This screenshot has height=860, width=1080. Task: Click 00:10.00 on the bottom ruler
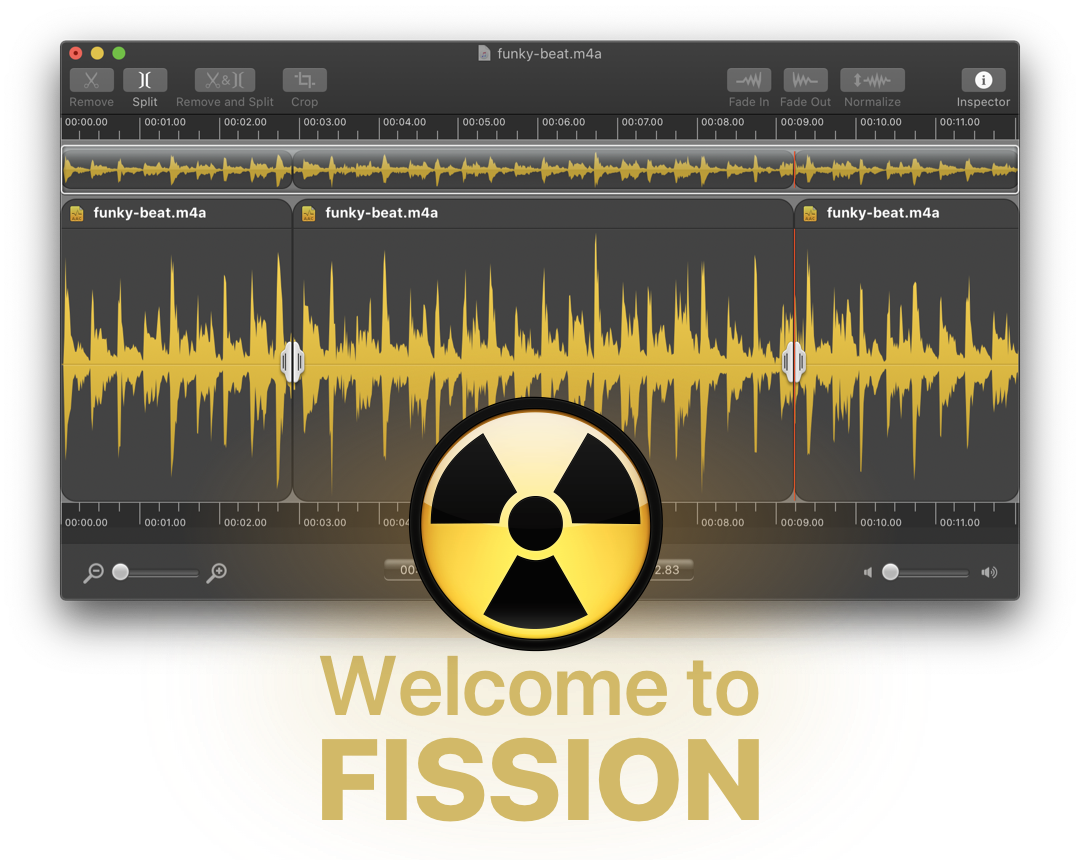[880, 523]
